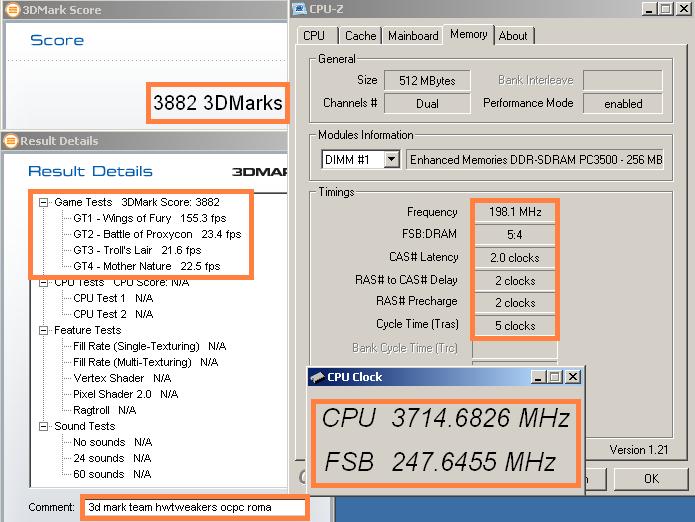
Task: Close the CPU-Z window
Action: 684,9
